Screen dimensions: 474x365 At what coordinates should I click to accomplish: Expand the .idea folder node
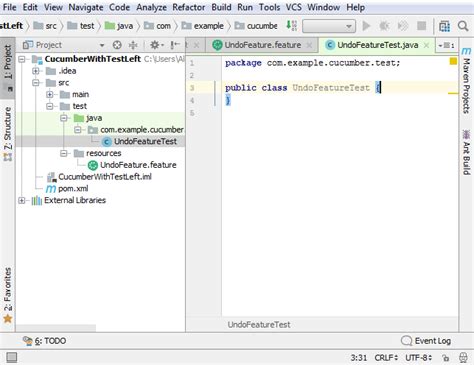click(36, 71)
